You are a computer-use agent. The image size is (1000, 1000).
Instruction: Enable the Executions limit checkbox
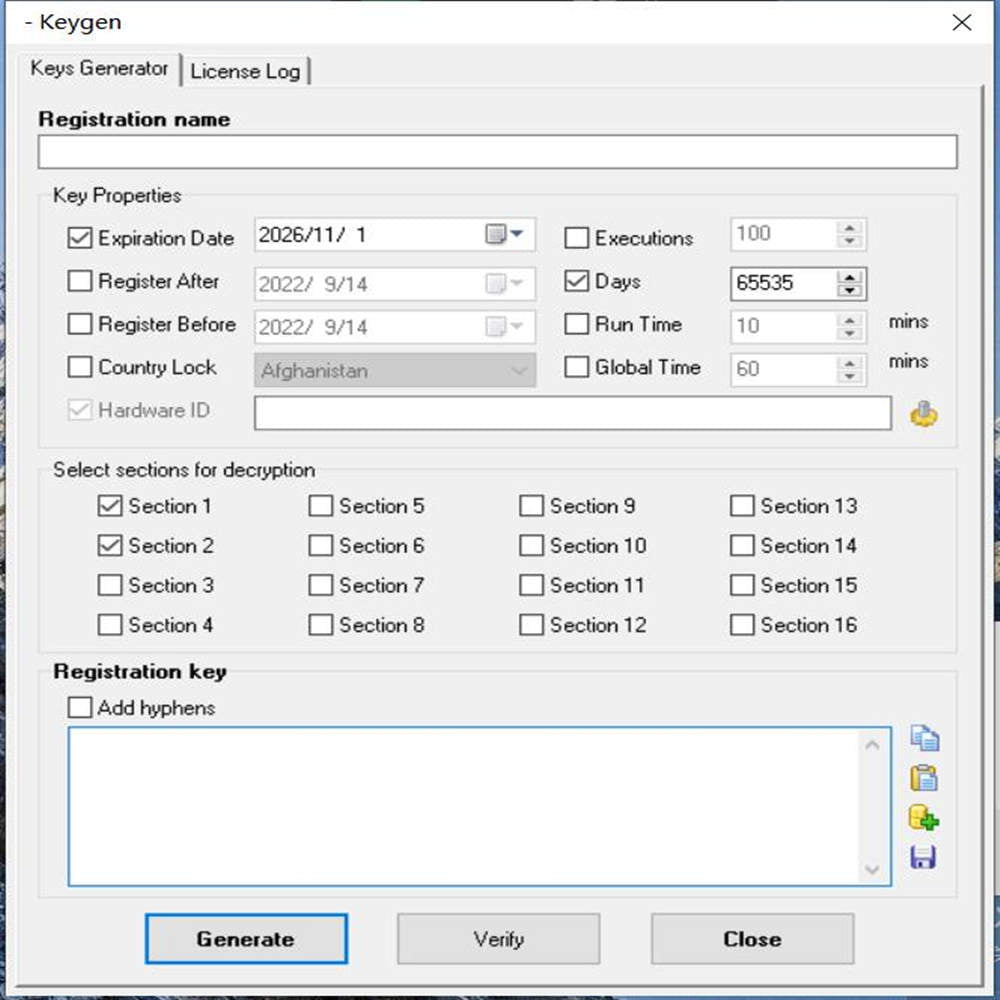pos(576,238)
